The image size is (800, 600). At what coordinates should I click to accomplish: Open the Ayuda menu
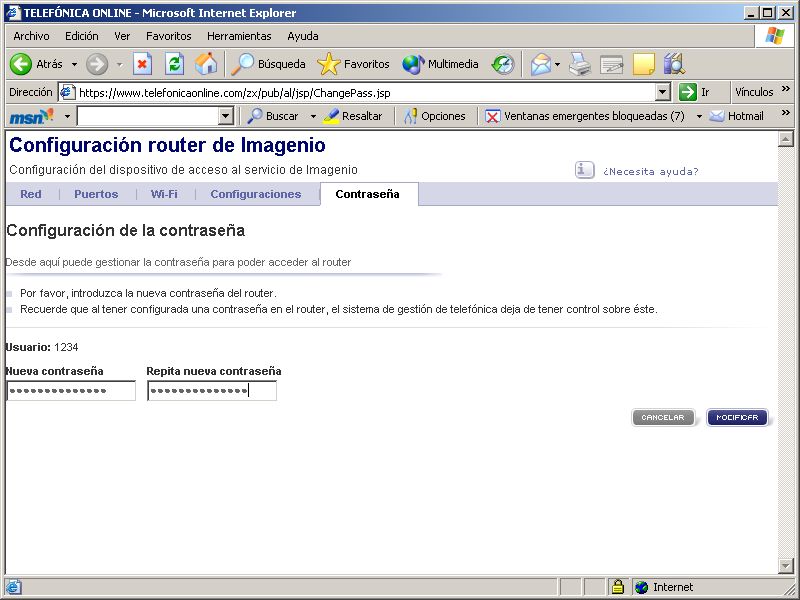pos(303,36)
